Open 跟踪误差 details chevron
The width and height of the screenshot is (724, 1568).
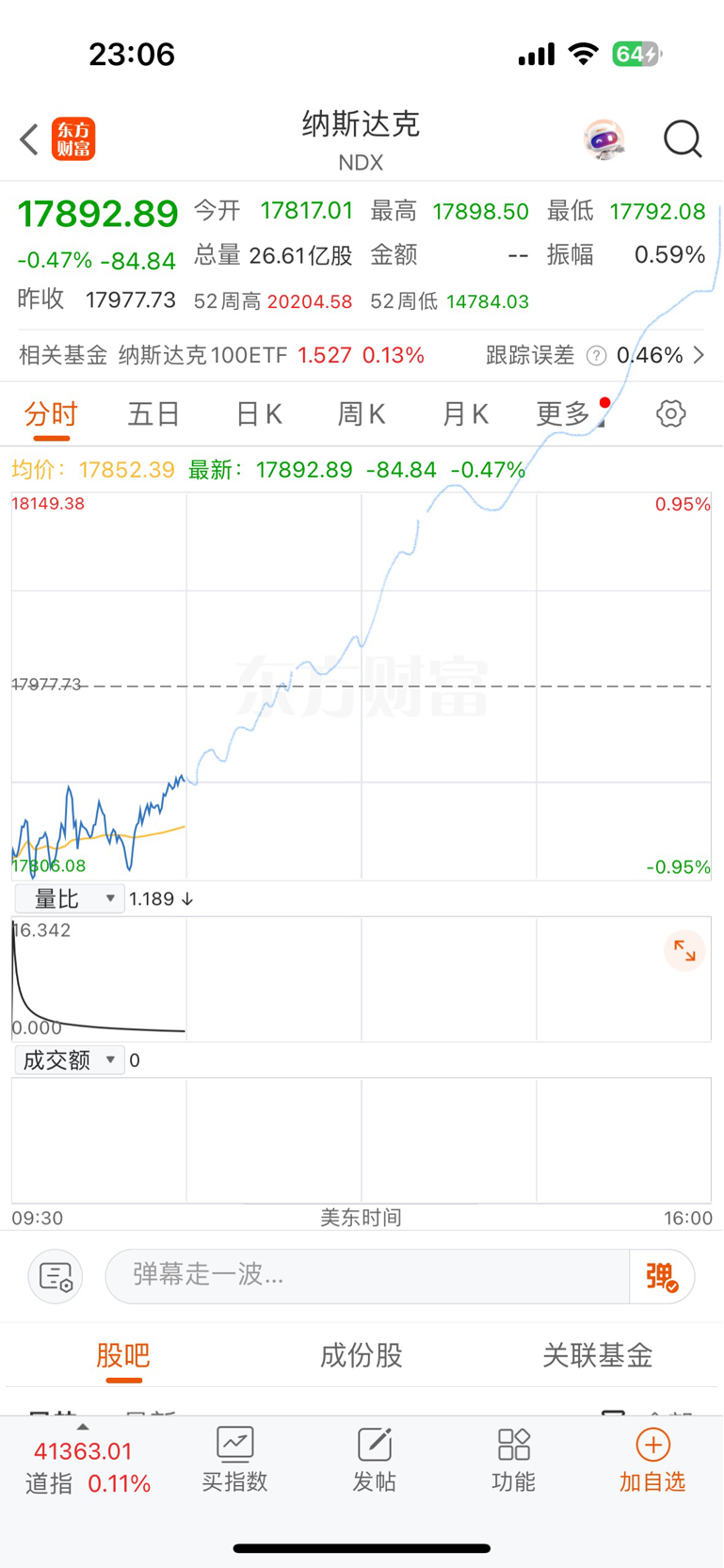tap(699, 355)
